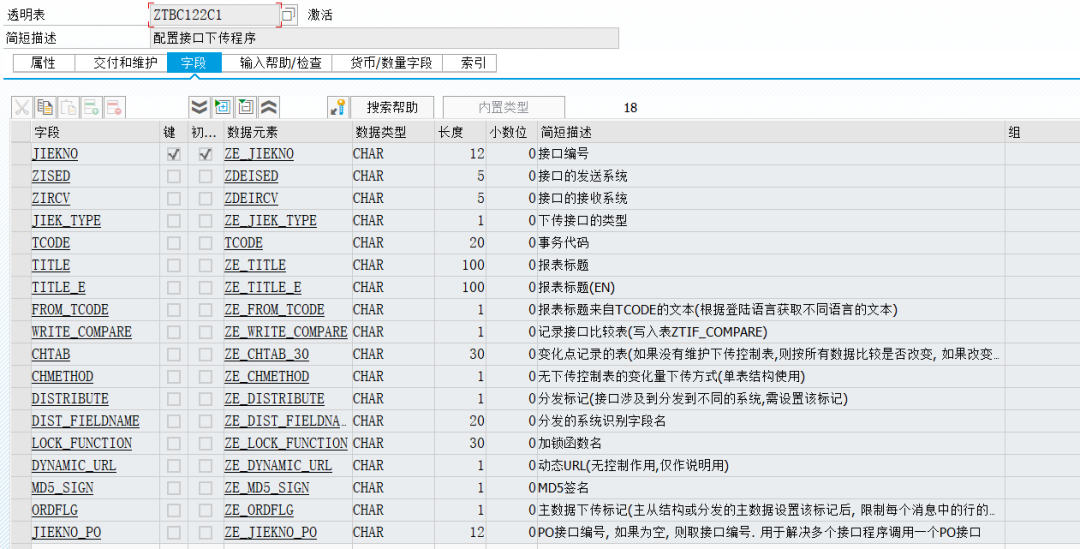Click the 组 column header
The width and height of the screenshot is (1080, 549).
(1042, 132)
